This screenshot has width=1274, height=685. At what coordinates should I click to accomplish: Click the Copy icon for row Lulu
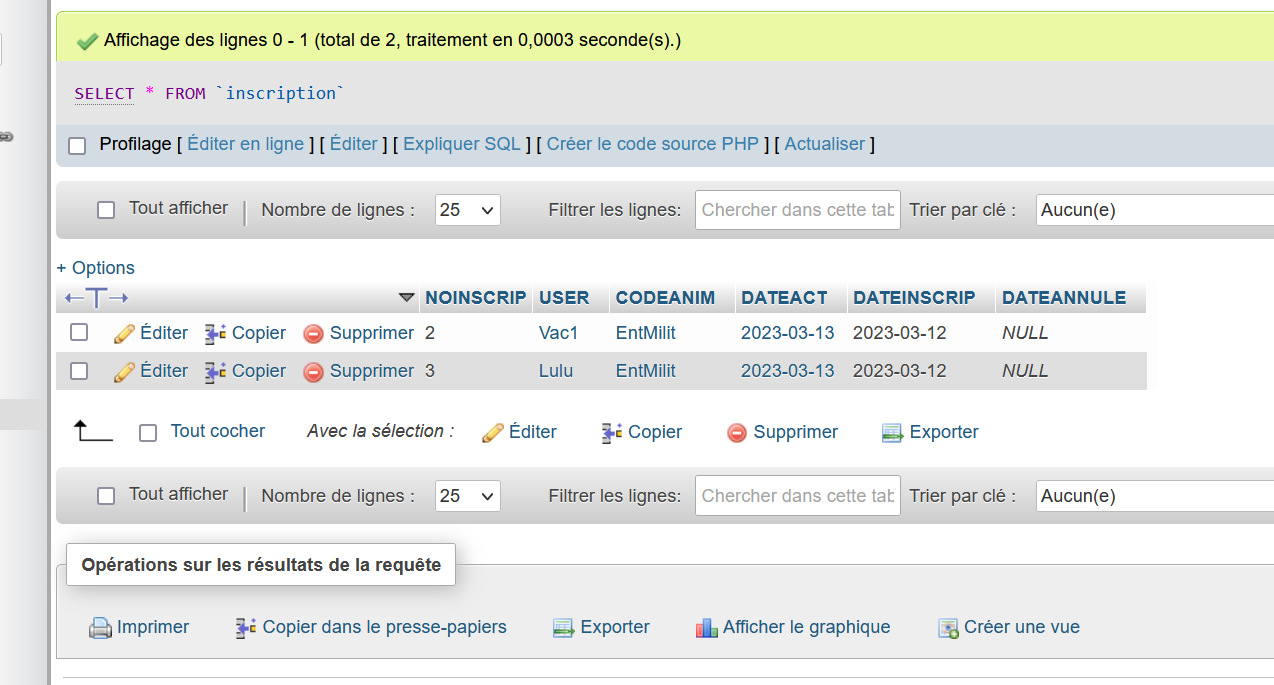coord(215,372)
